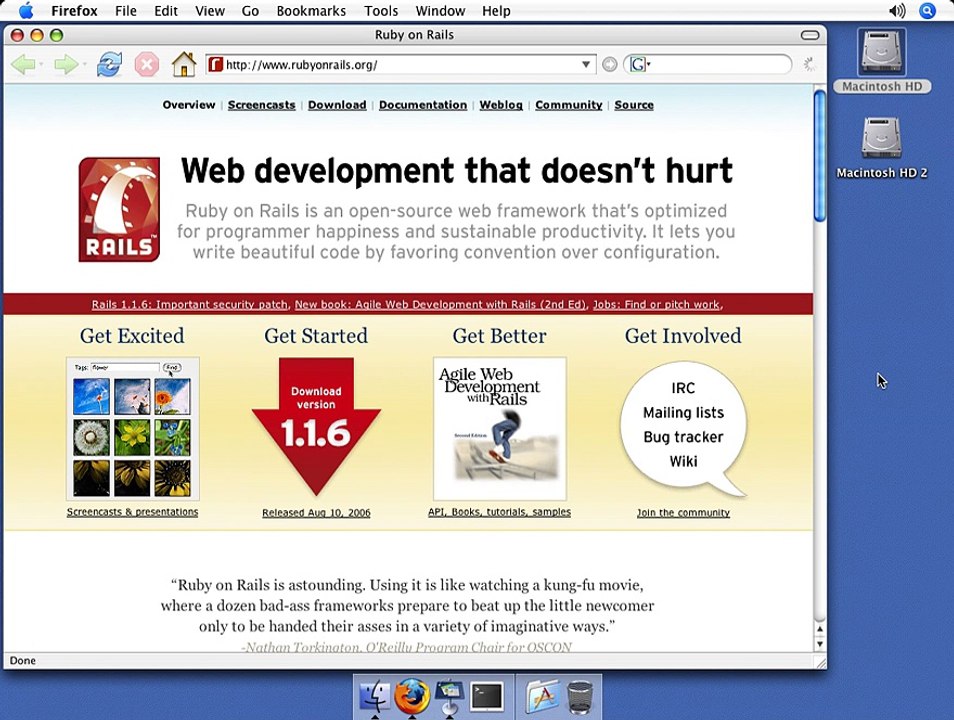Open the View menu
Image resolution: width=954 pixels, height=720 pixels.
[x=210, y=11]
